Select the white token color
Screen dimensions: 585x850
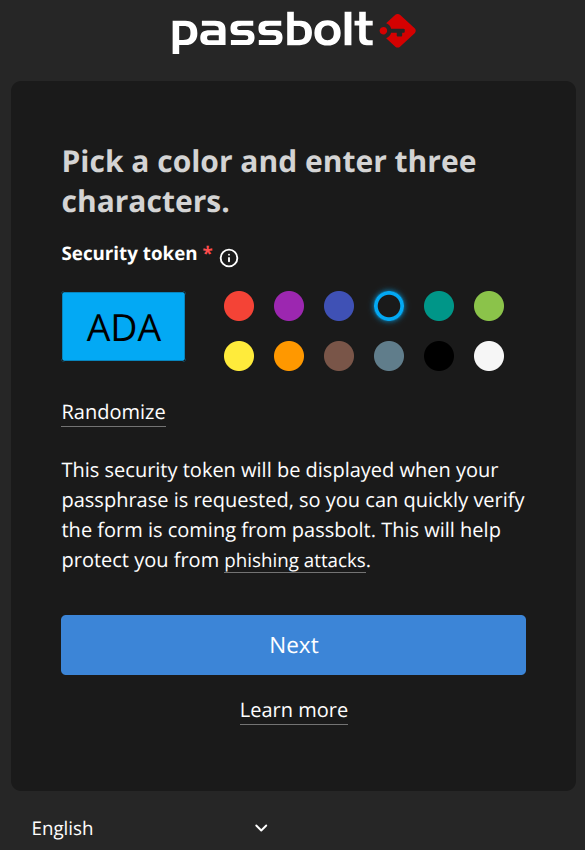click(x=489, y=356)
